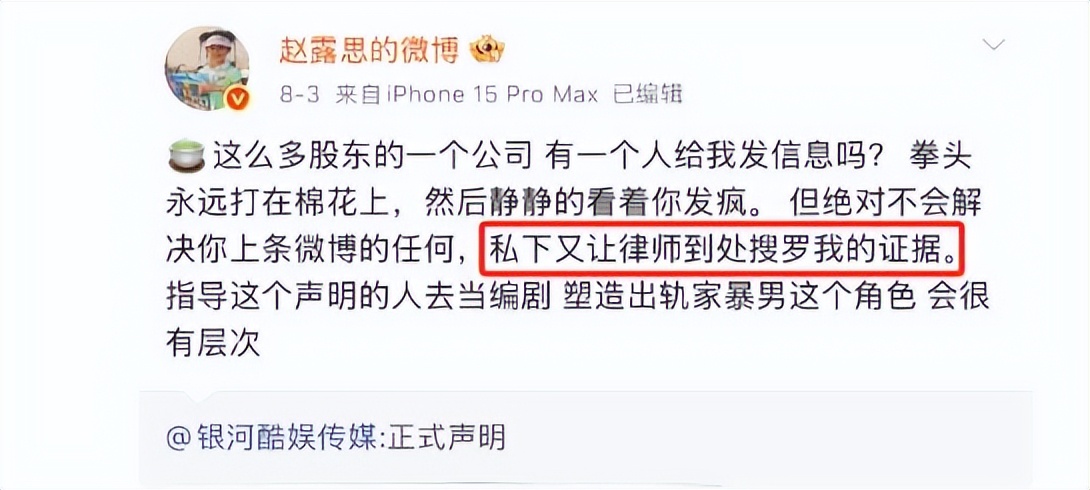Click the tea cup emoji
Viewport: 1090px width, 490px height.
tap(186, 156)
